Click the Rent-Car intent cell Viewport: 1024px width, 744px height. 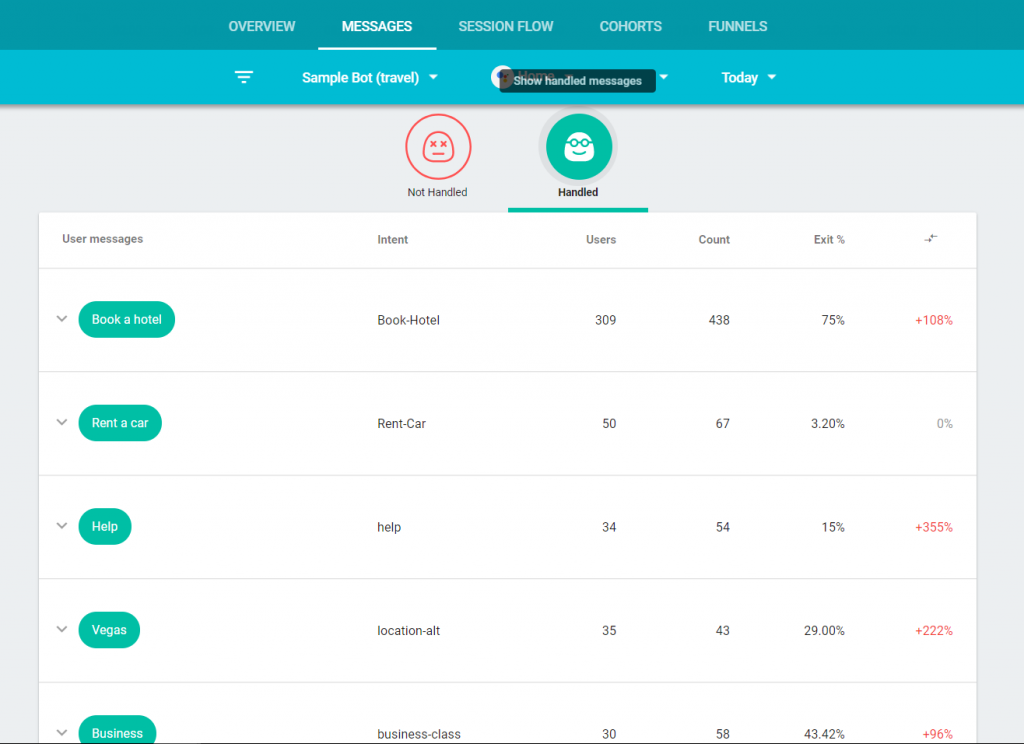coord(402,423)
